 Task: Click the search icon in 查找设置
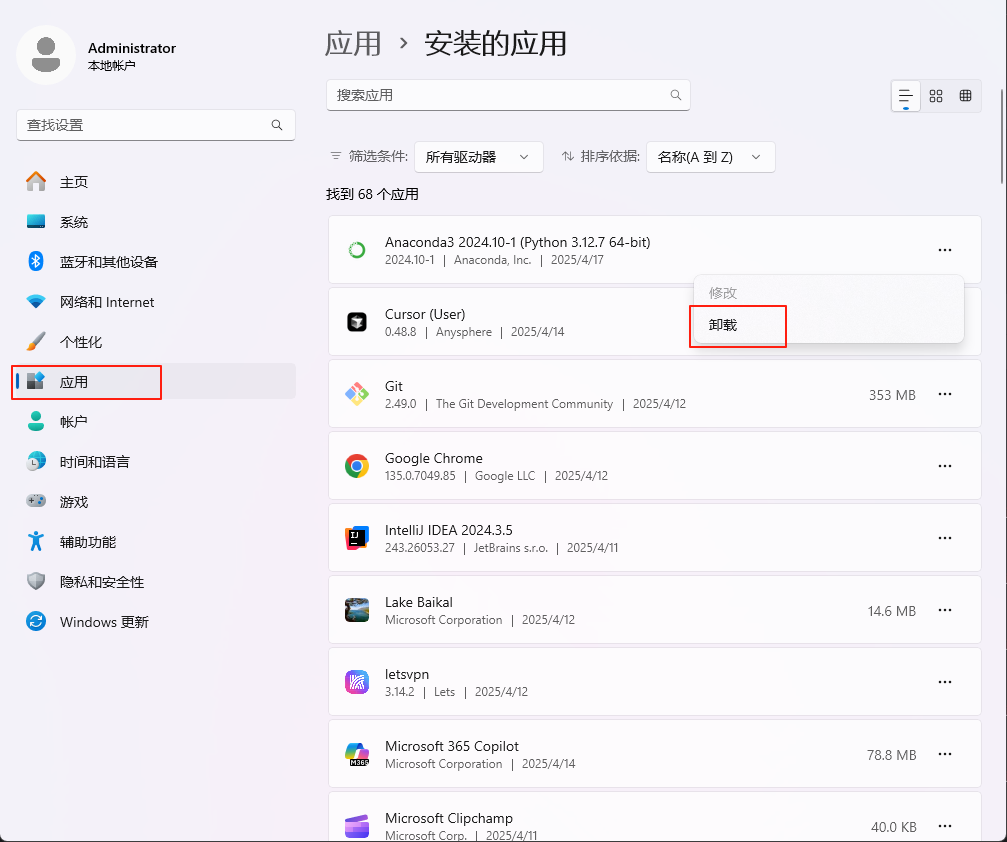277,125
